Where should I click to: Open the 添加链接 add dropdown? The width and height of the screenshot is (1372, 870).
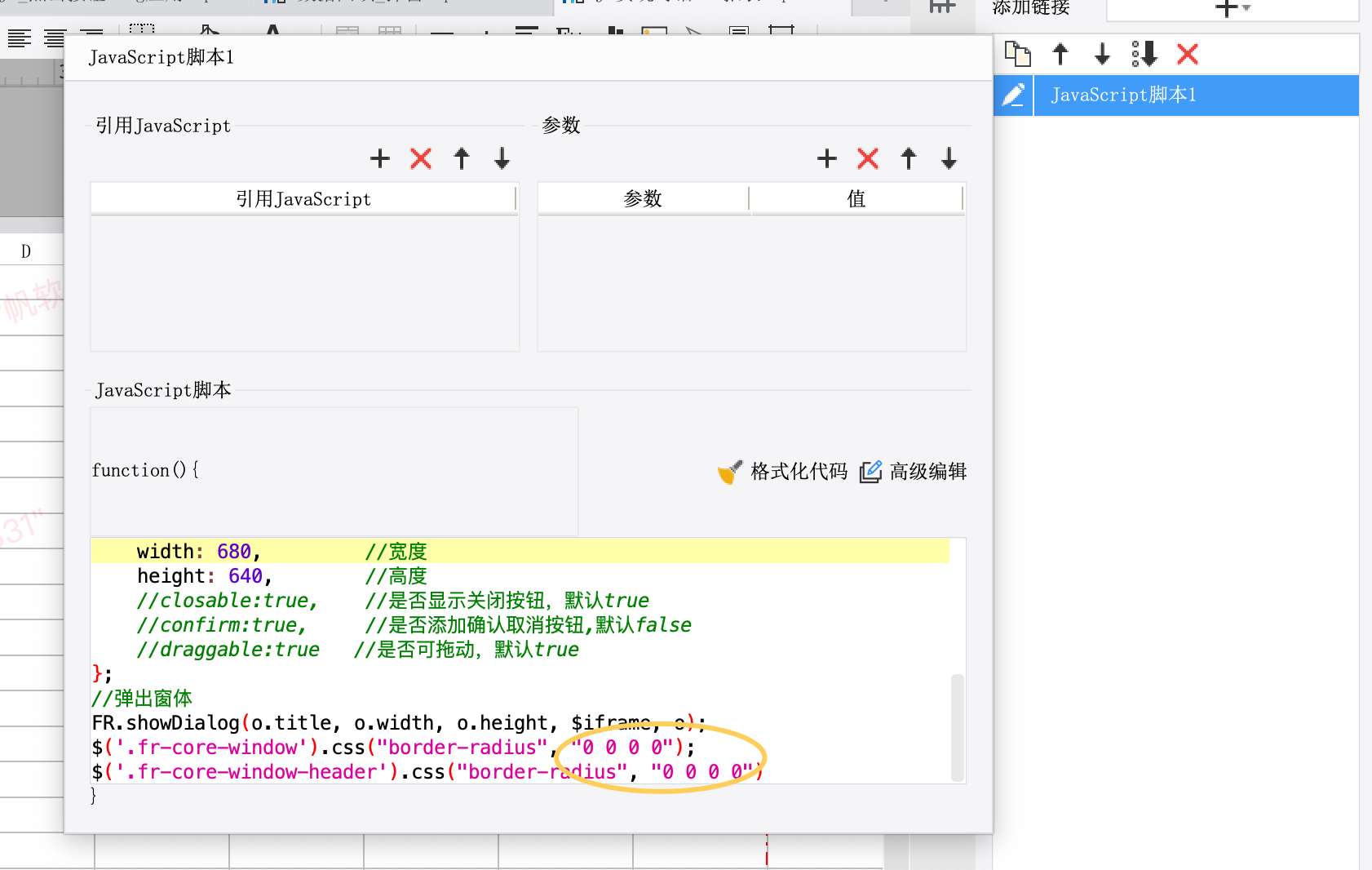click(1233, 9)
